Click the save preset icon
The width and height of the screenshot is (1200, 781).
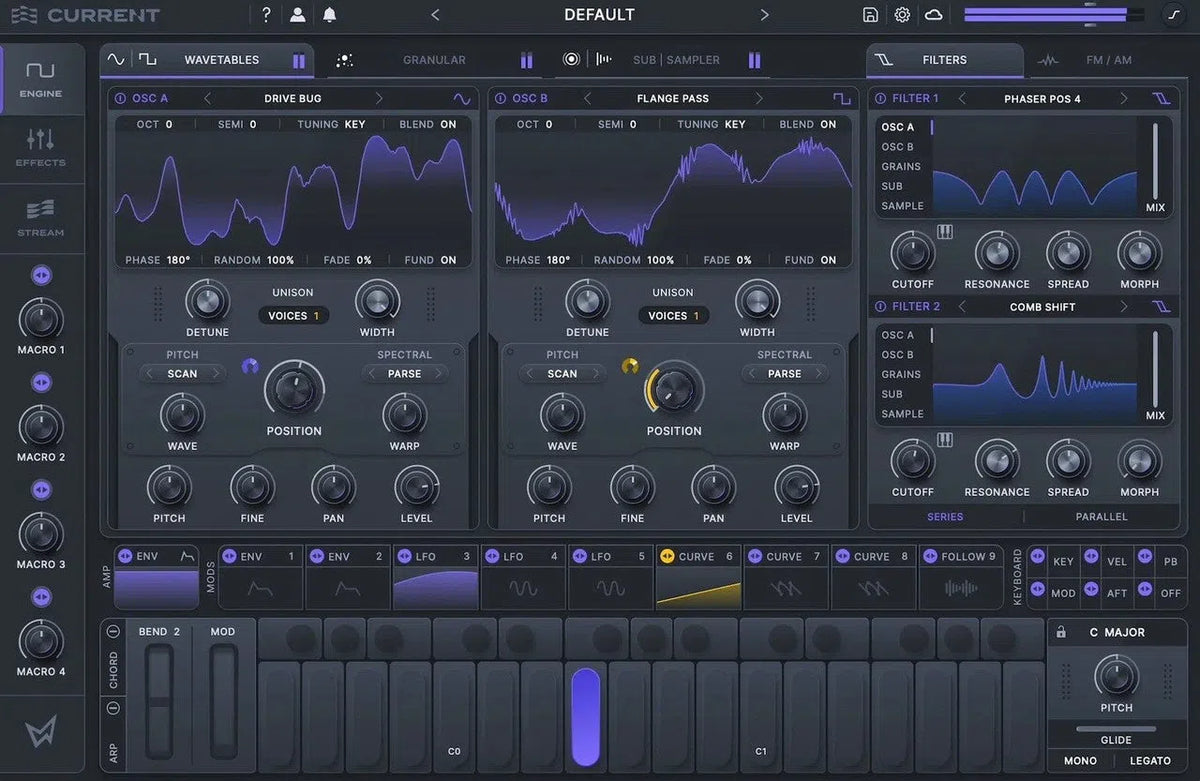coord(870,14)
